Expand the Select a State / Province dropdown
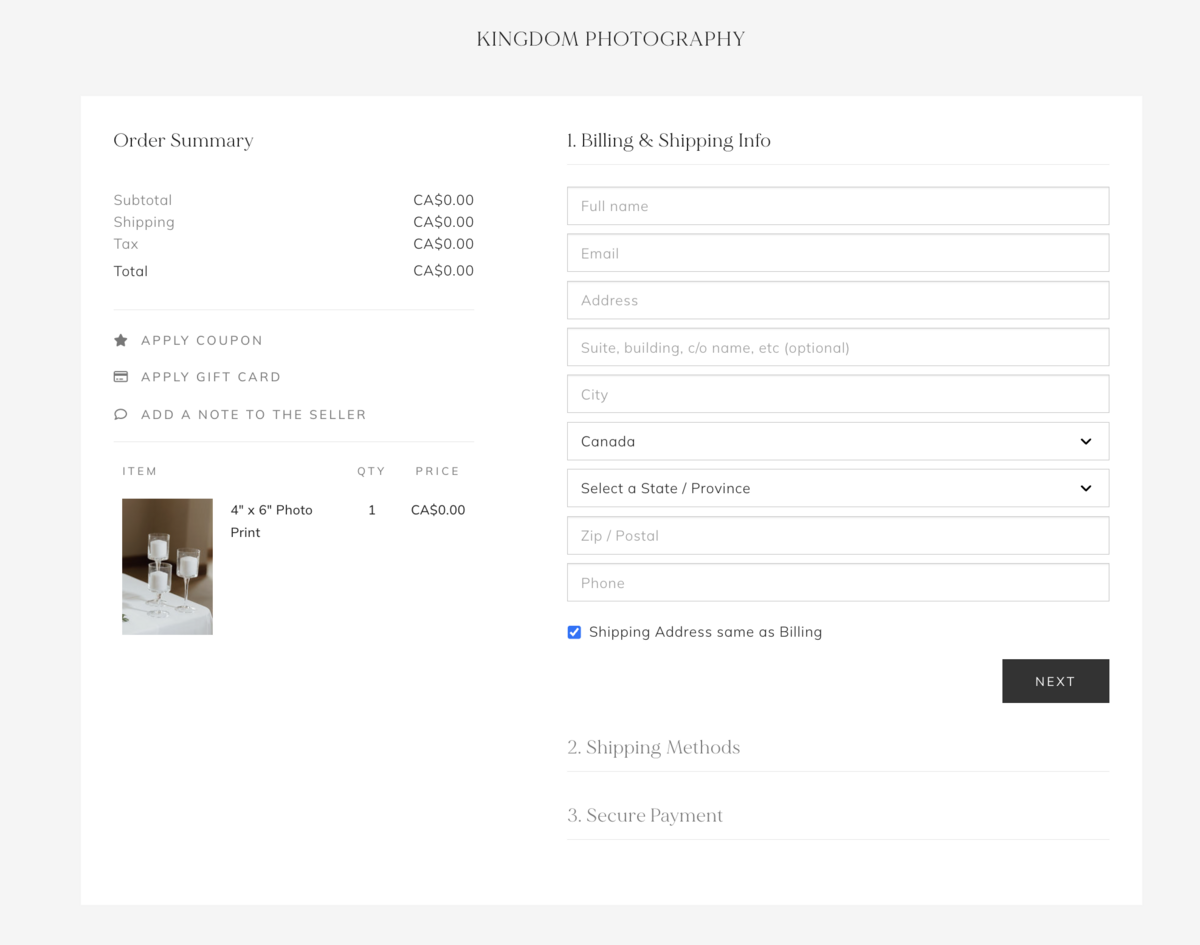Viewport: 1200px width, 945px height. click(x=837, y=488)
